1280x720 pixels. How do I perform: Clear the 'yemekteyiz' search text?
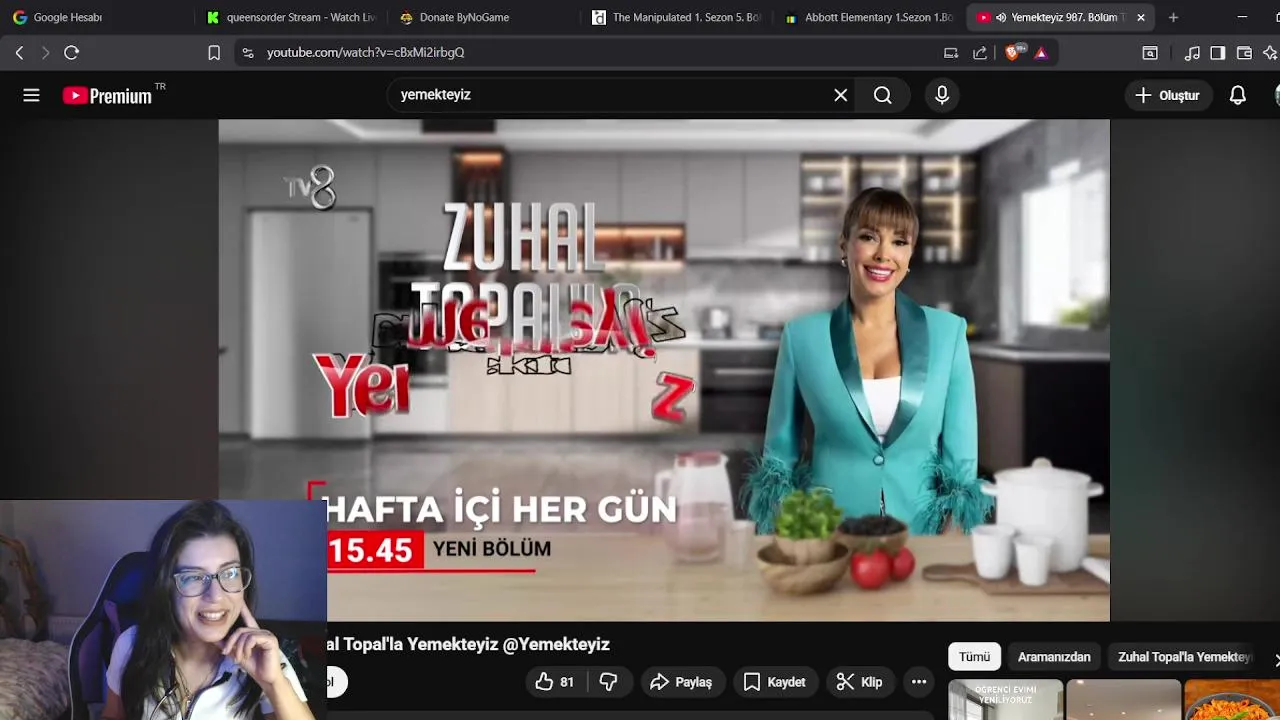click(841, 95)
